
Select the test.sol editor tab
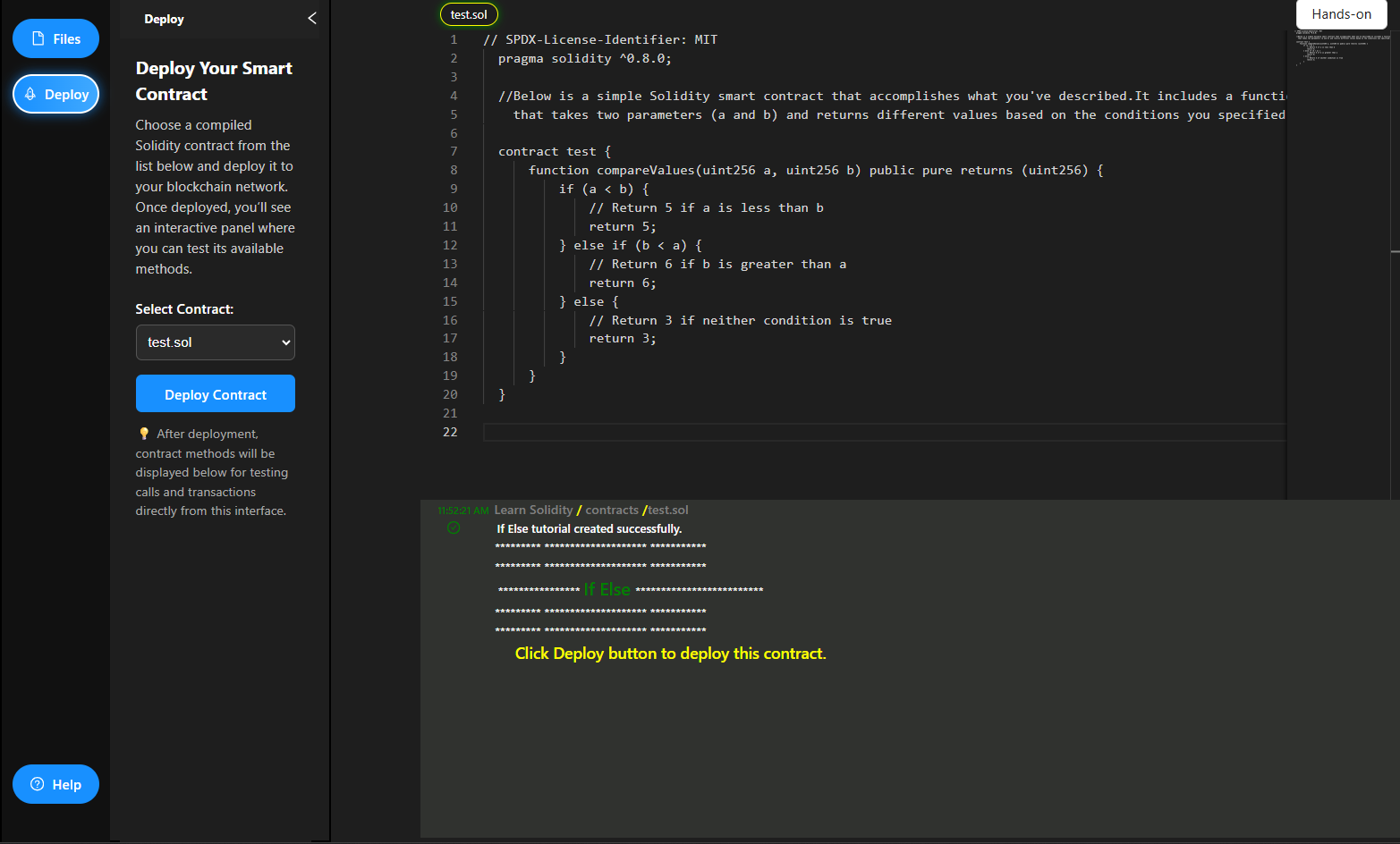coord(469,14)
